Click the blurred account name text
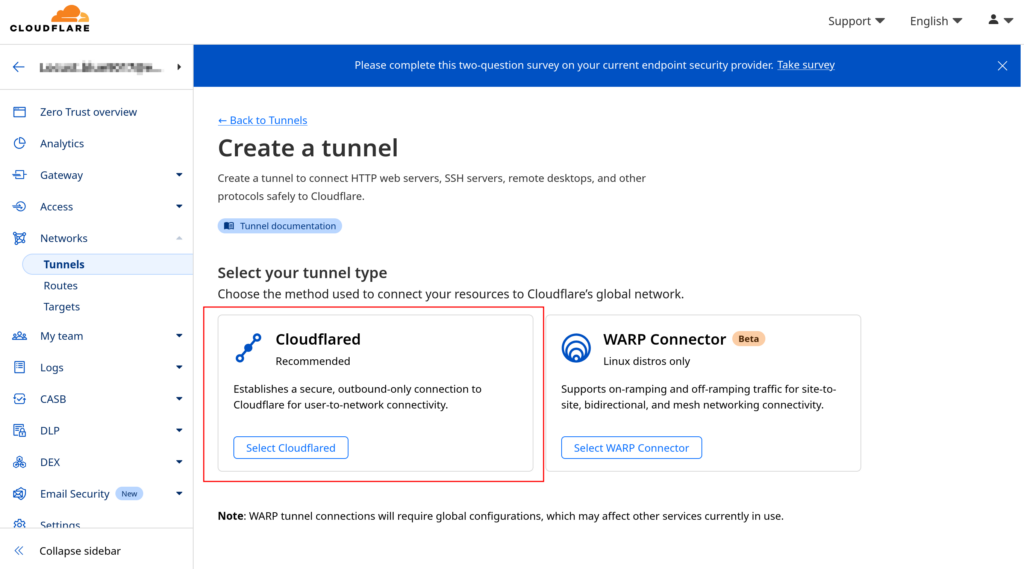The width and height of the screenshot is (1024, 569). (x=100, y=67)
